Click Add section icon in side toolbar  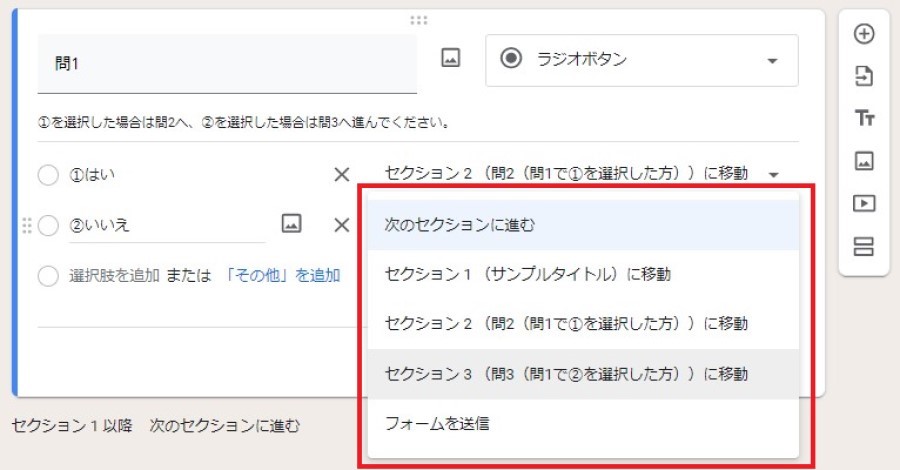[x=864, y=246]
